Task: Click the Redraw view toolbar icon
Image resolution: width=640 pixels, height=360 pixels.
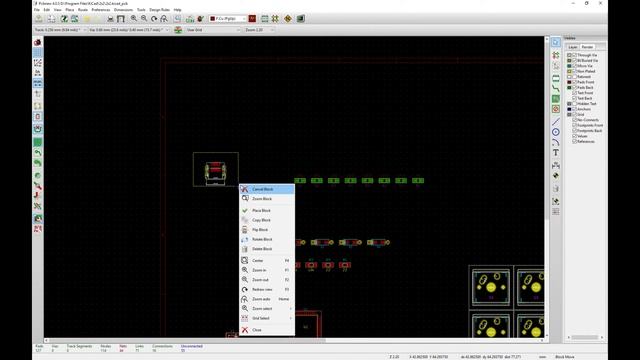Action: pyautogui.click(x=154, y=19)
